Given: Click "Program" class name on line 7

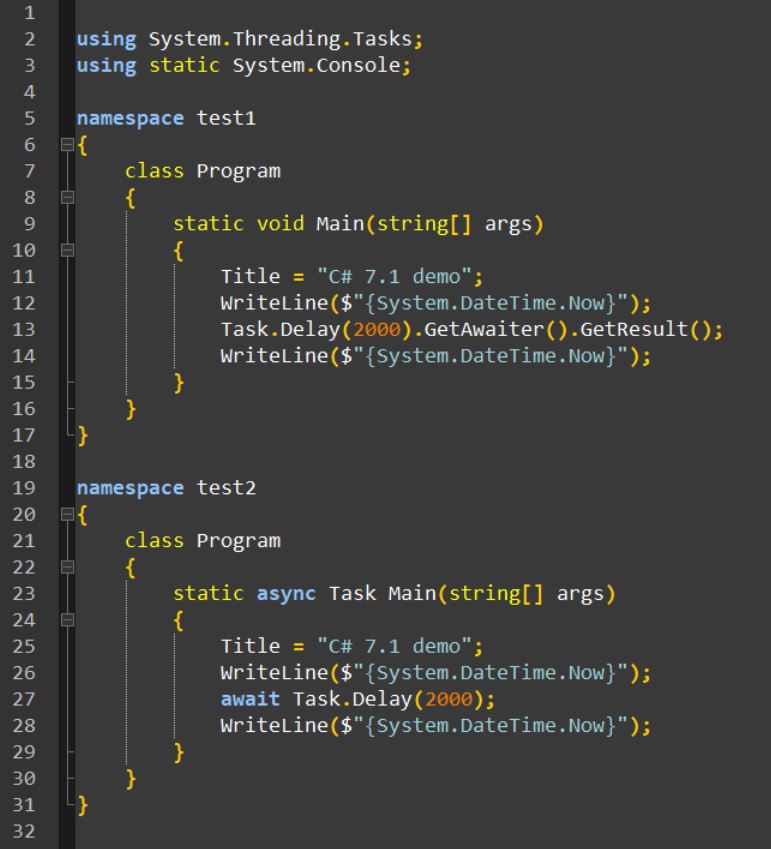Looking at the screenshot, I should (x=238, y=171).
